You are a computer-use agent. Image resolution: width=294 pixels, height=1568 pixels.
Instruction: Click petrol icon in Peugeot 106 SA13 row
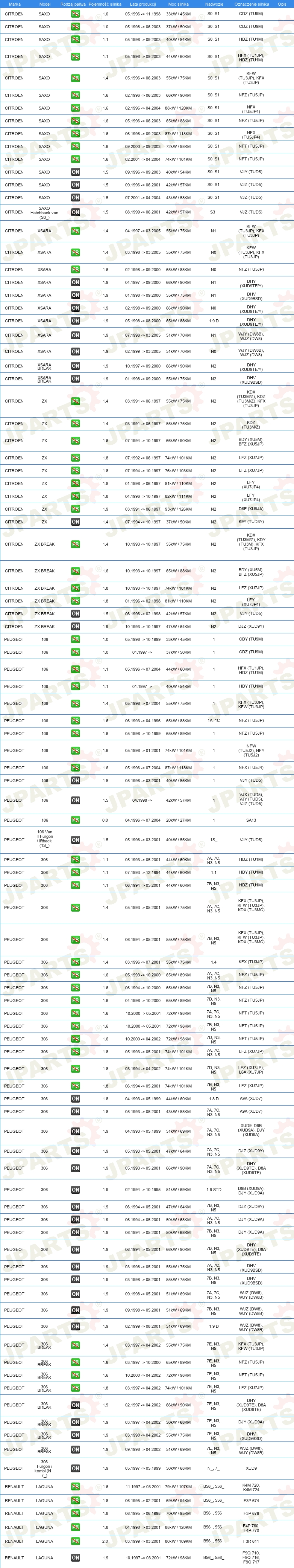[75, 821]
